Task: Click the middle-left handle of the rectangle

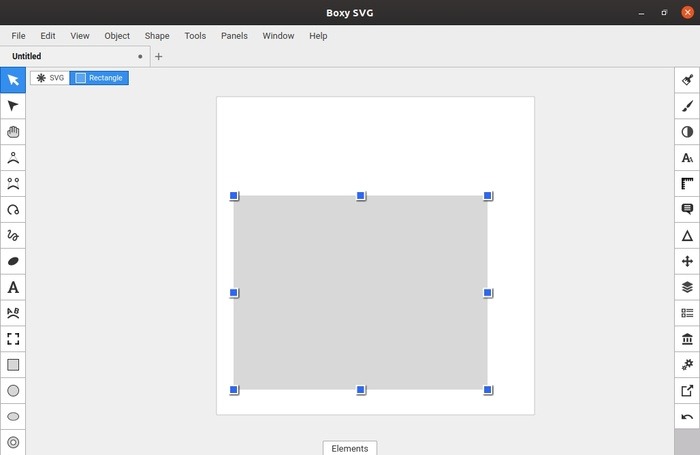Action: point(233,292)
